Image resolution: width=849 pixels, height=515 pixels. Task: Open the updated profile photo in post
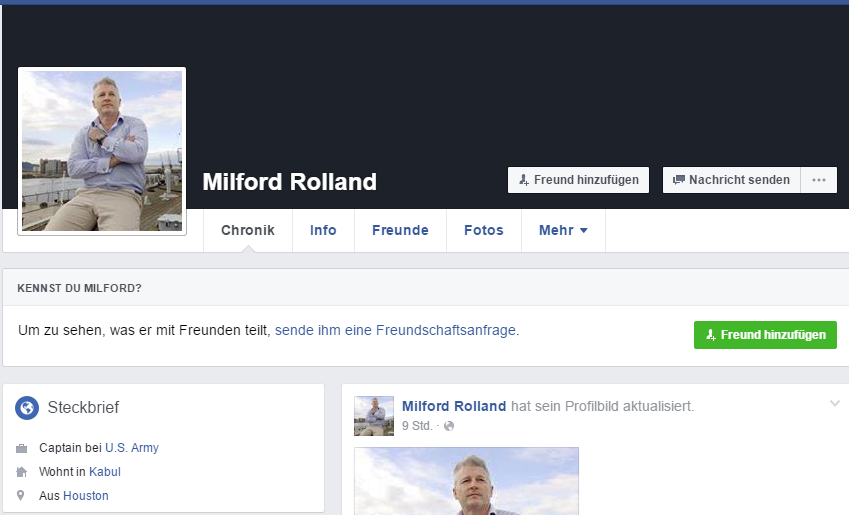466,481
